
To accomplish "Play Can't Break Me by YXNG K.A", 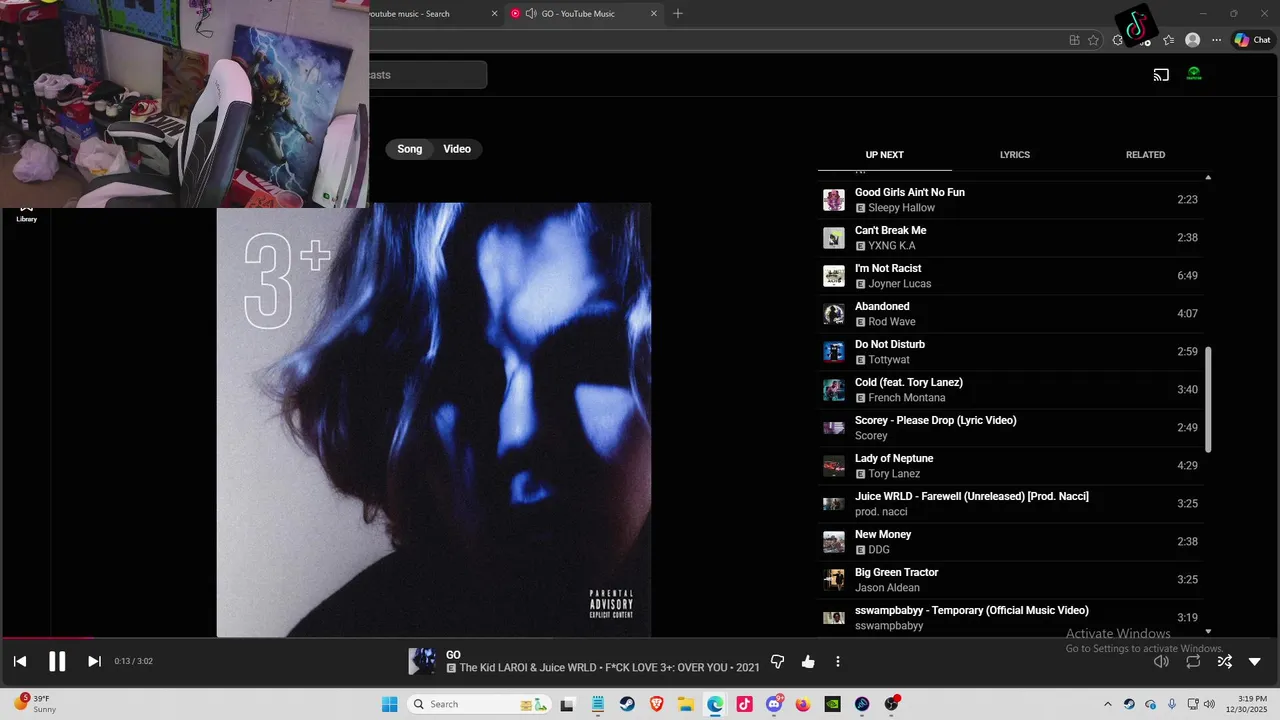I will point(1010,238).
